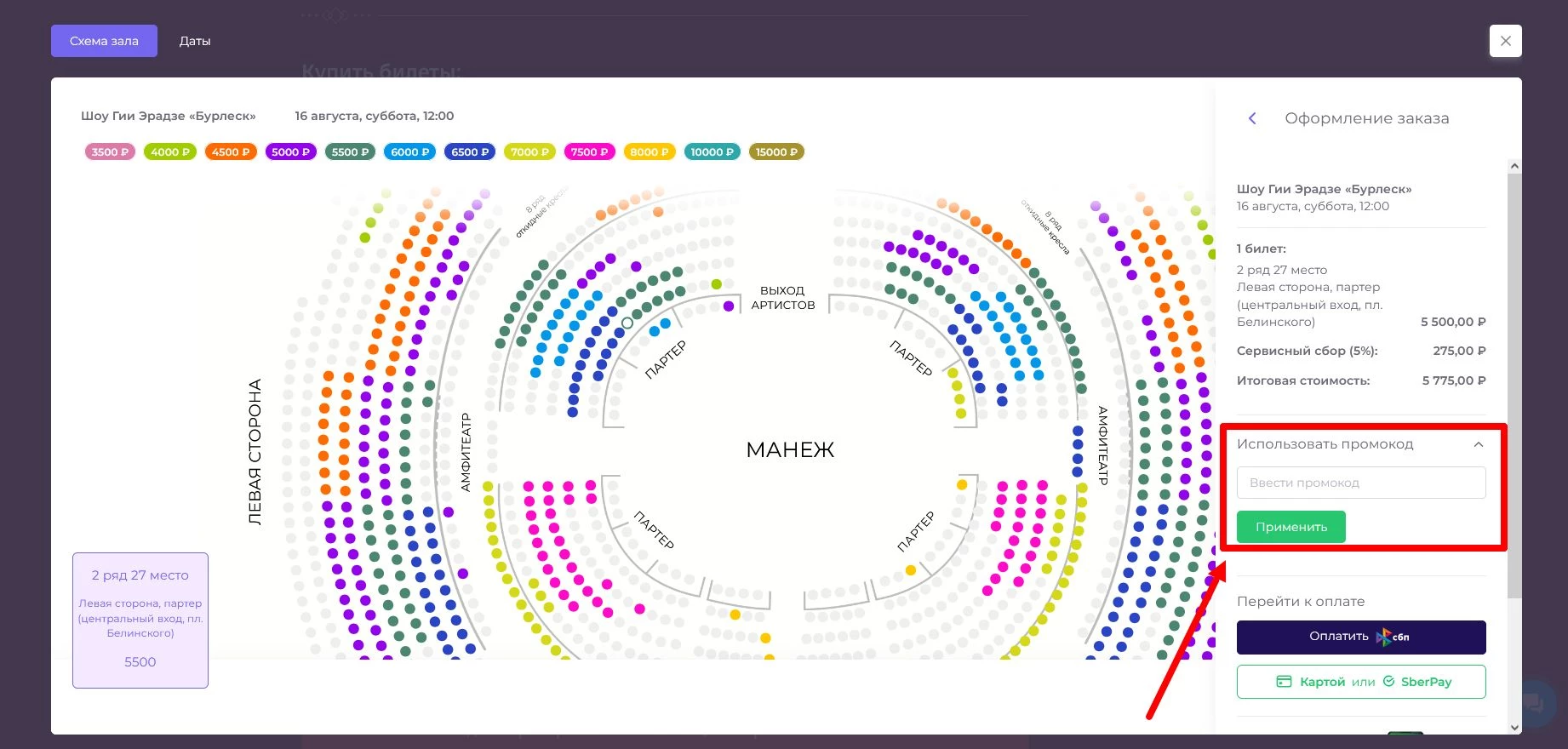1568x749 pixels.
Task: Switch to the Схема зала tab
Action: [104, 41]
